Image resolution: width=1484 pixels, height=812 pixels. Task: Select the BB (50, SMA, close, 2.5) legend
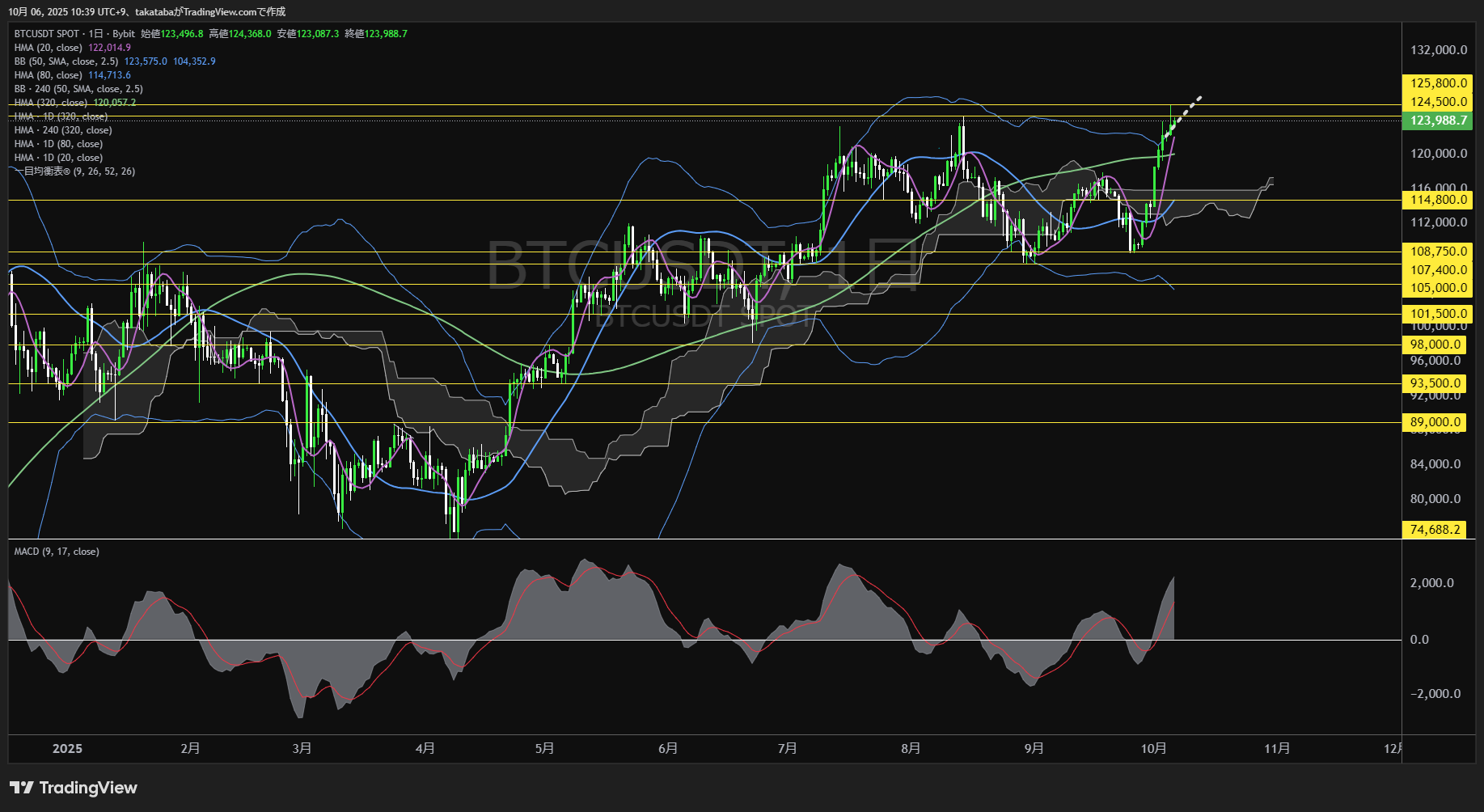66,61
